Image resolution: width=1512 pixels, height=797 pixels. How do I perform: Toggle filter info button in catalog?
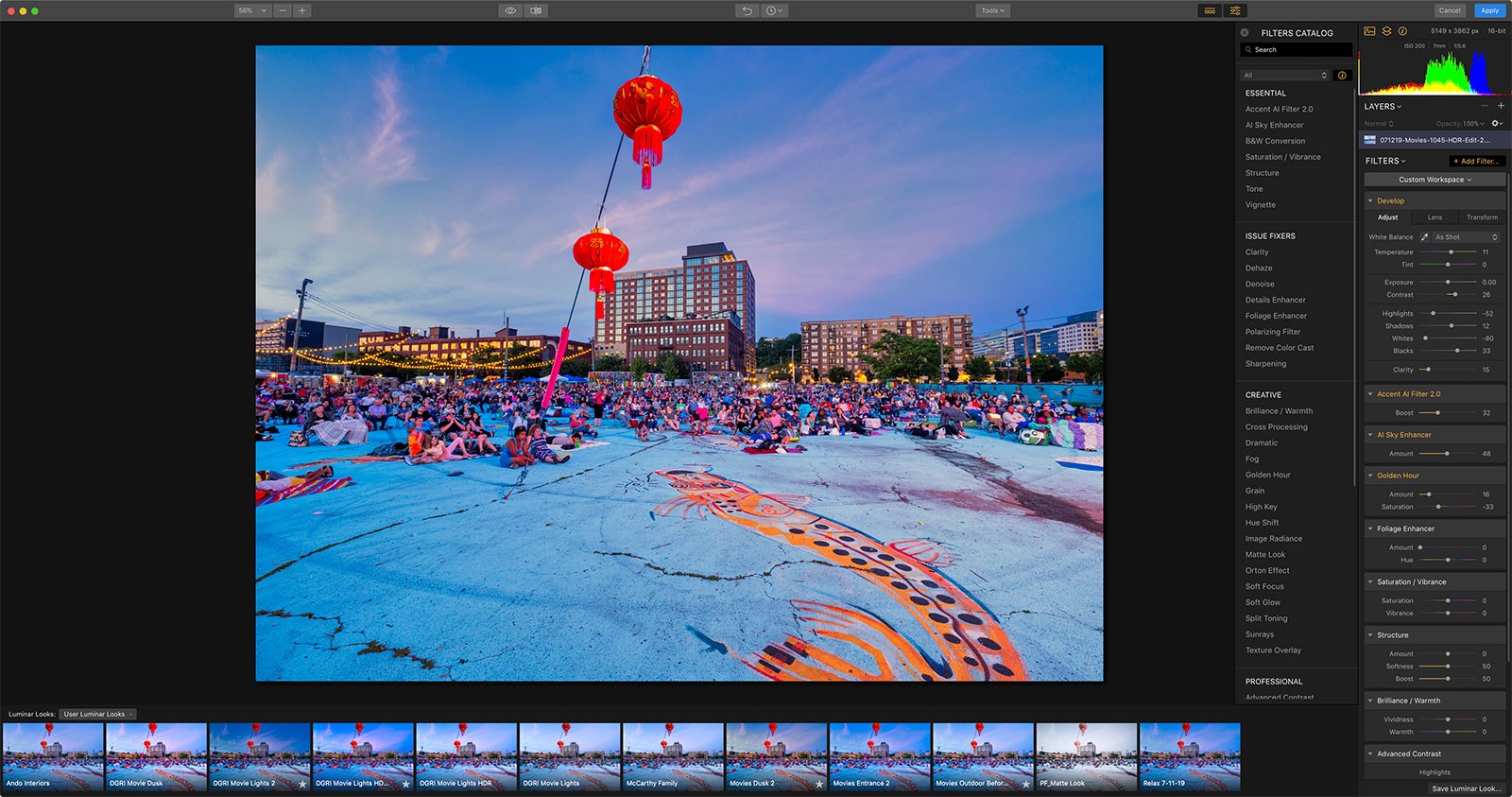pyautogui.click(x=1342, y=75)
